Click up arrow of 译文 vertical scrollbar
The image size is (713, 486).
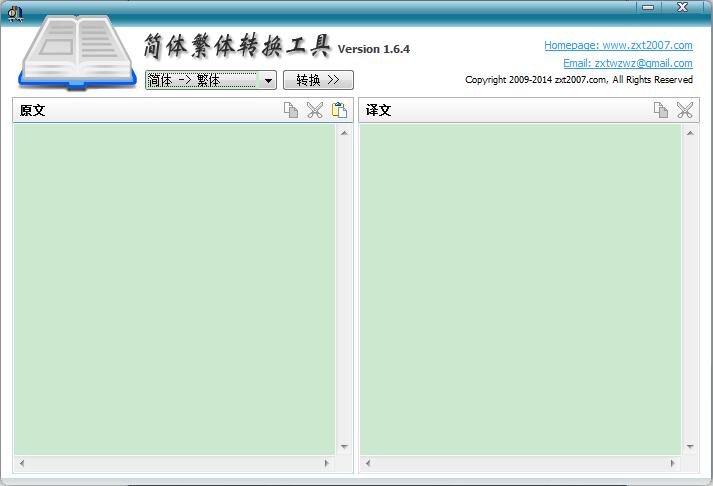click(691, 132)
